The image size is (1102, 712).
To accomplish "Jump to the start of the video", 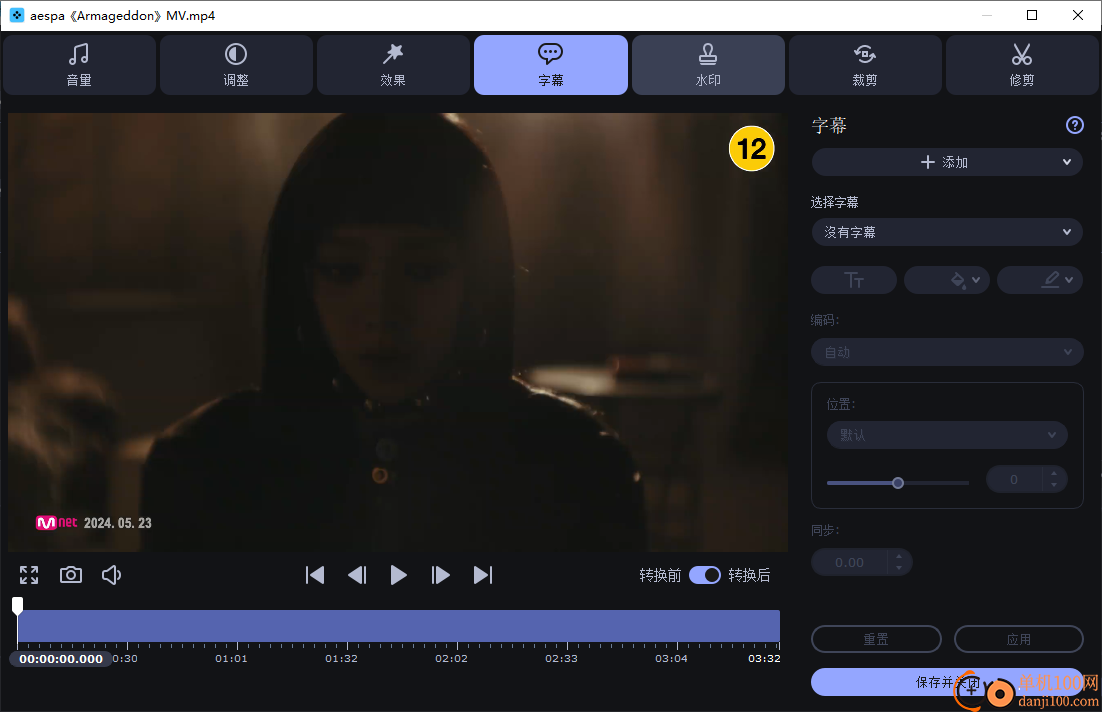I will (315, 575).
